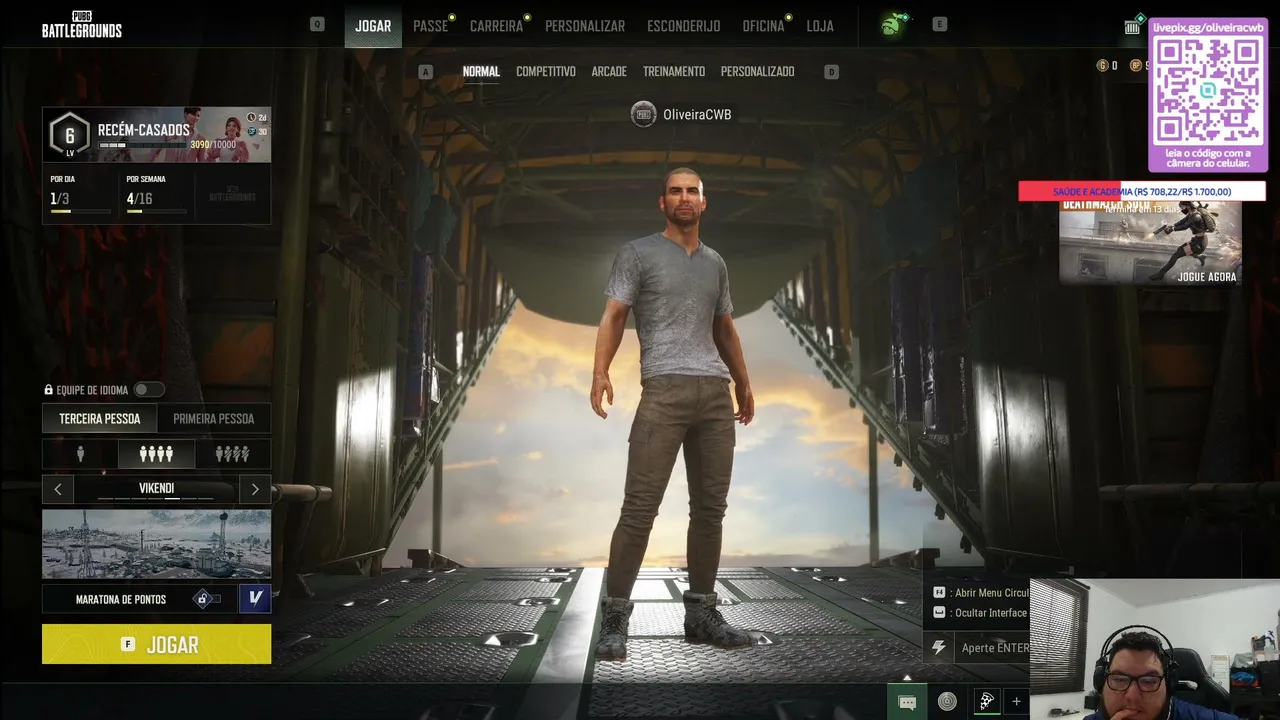The image size is (1280, 720).
Task: Switch to Competitivo game mode tab
Action: [546, 72]
